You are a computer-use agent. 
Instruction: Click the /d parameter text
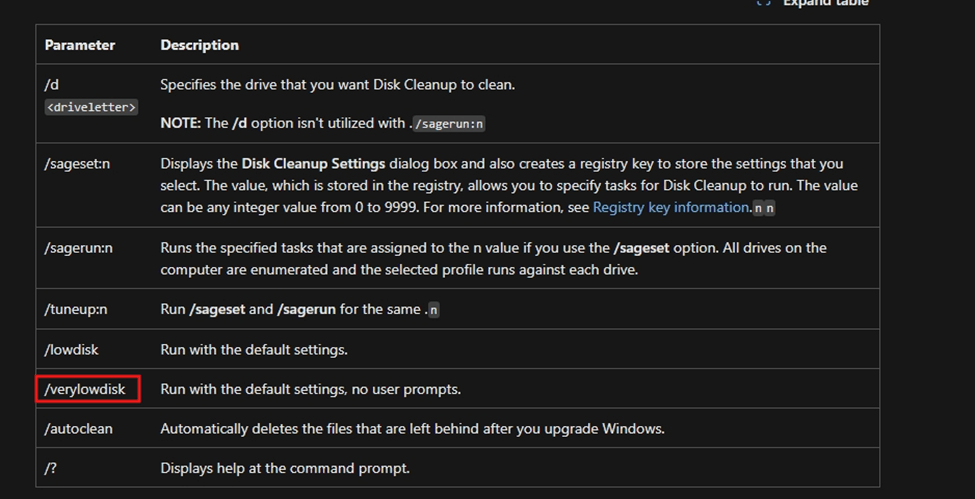coord(51,85)
